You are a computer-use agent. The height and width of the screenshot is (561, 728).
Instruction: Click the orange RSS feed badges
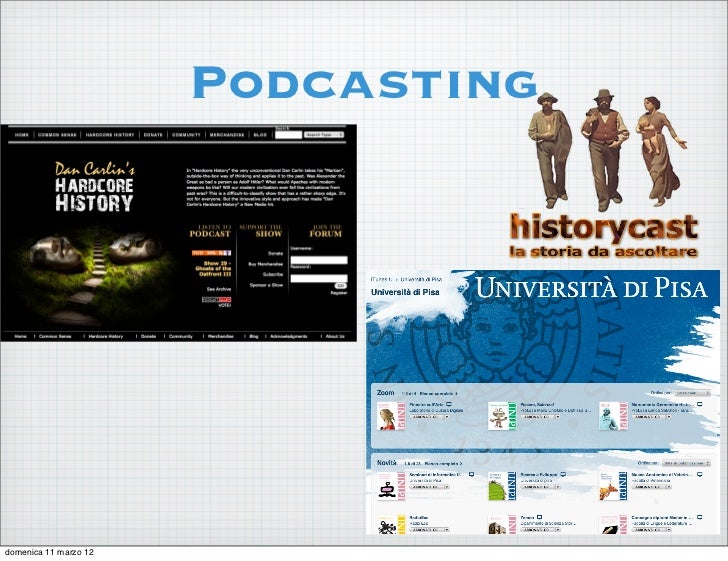point(211,253)
